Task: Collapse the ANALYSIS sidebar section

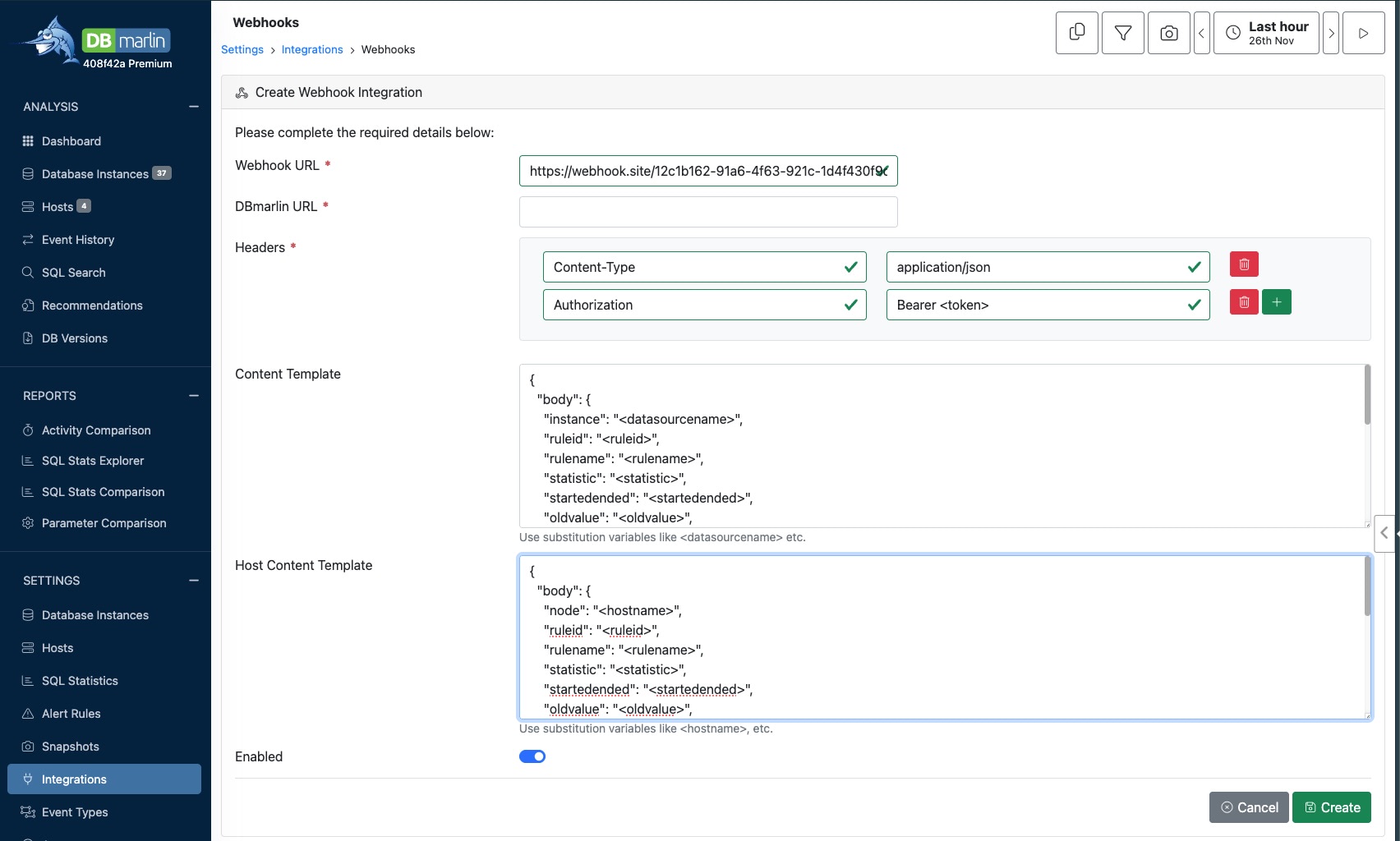Action: (x=193, y=106)
